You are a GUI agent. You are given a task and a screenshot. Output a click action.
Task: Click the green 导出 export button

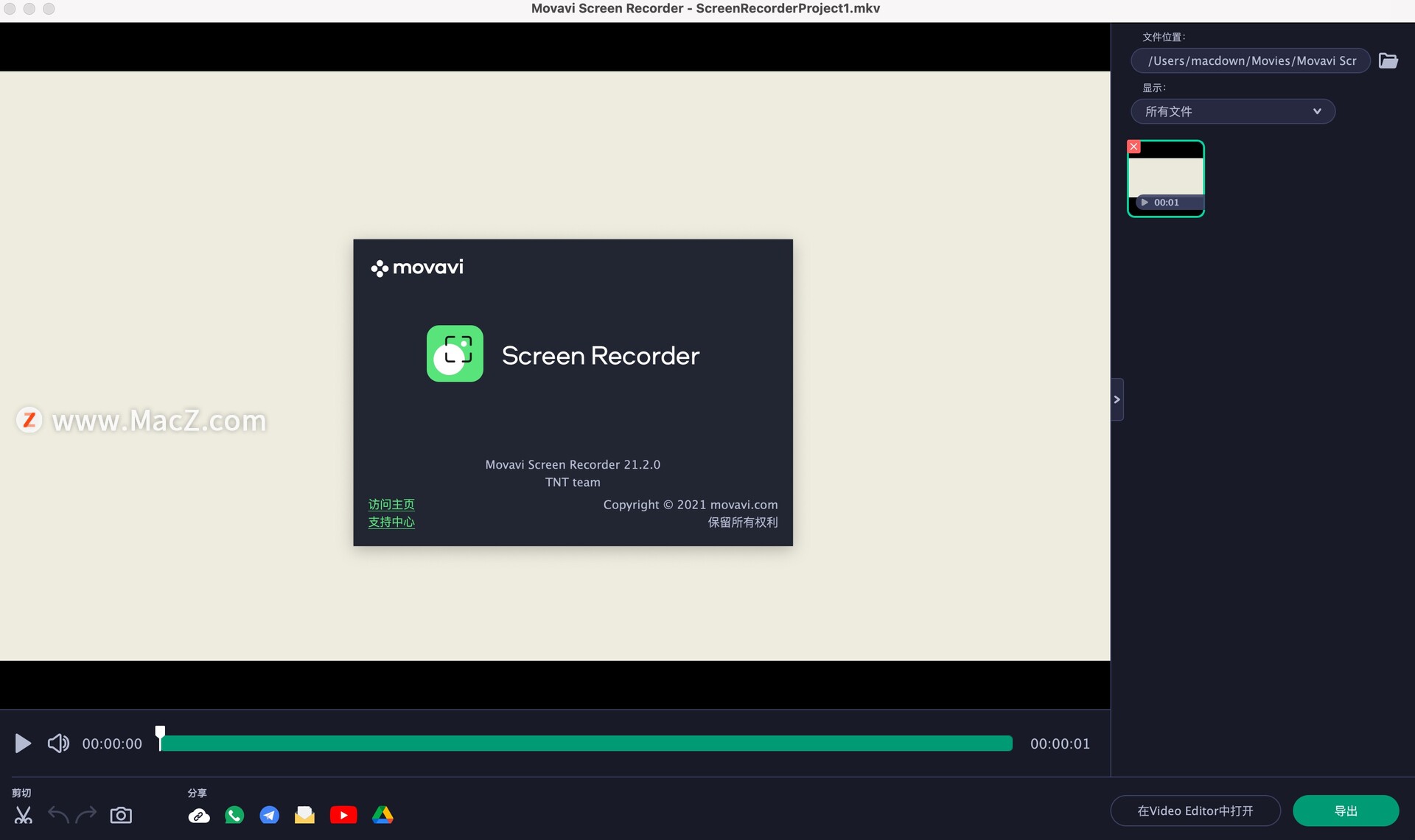[1346, 811]
